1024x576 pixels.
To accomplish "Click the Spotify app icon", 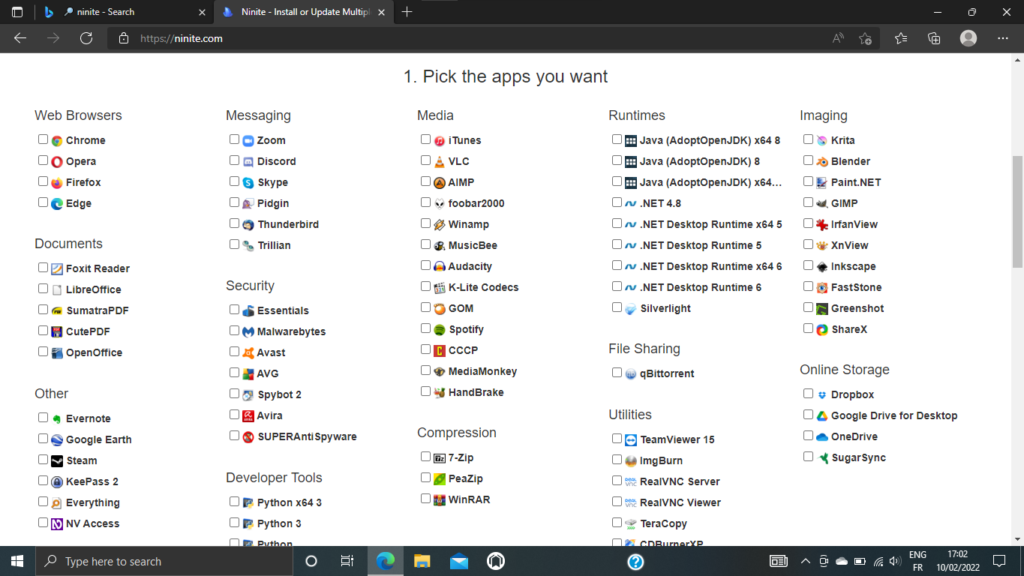I will pos(440,330).
